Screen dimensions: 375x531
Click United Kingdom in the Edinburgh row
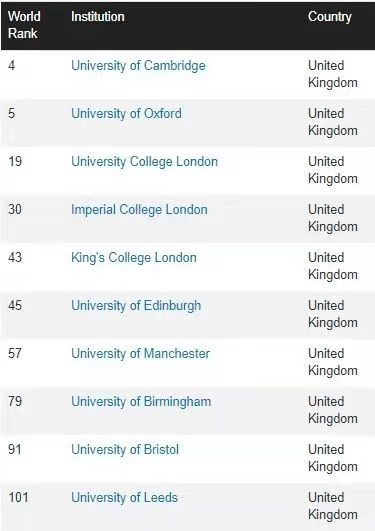tap(333, 314)
